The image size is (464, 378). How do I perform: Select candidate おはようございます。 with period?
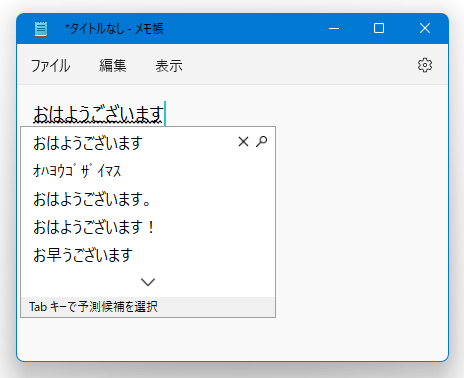pyautogui.click(x=92, y=199)
